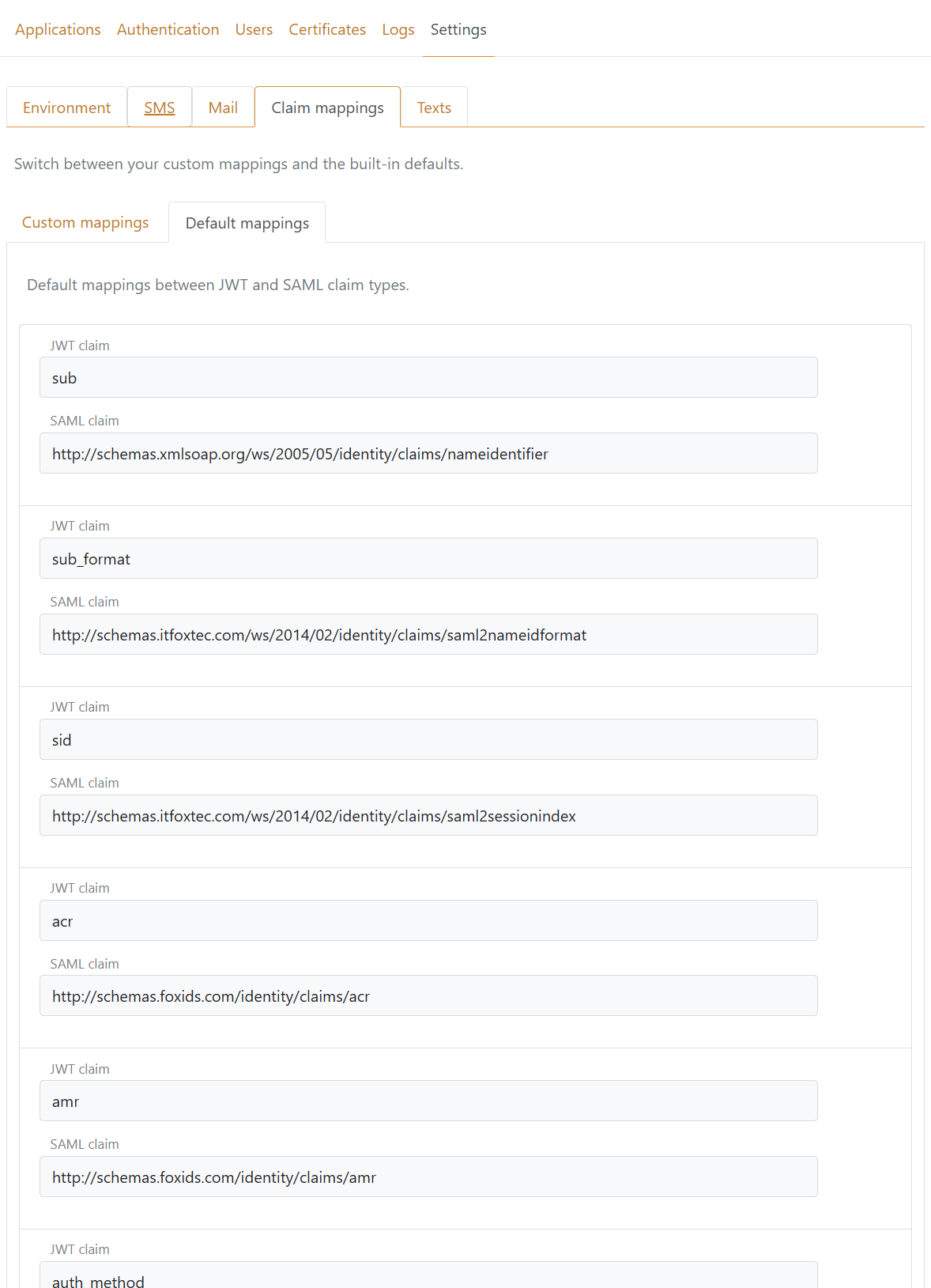931x1288 pixels.
Task: Open the Logs section
Action: [x=398, y=29]
